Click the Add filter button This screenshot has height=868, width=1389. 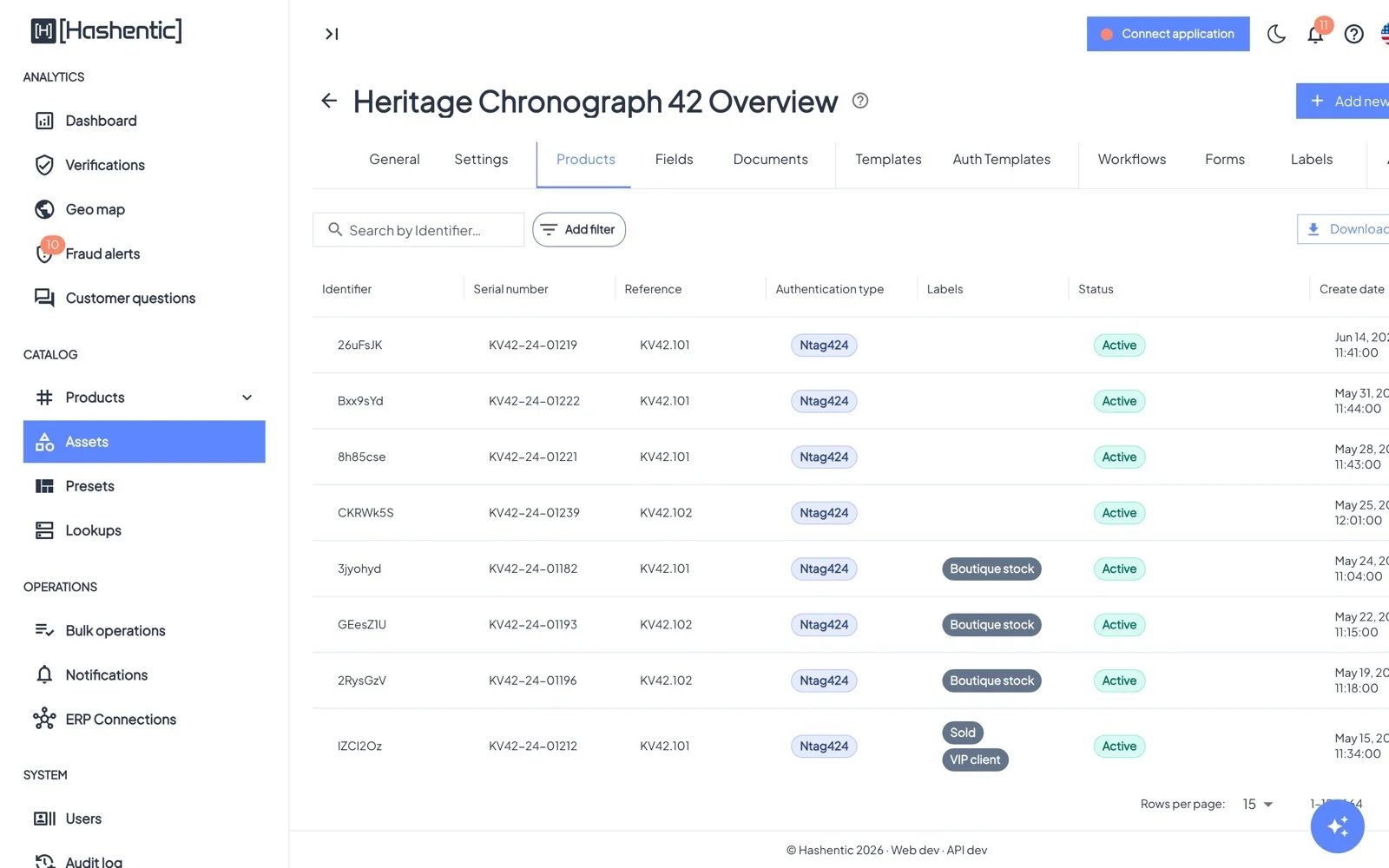pos(579,230)
